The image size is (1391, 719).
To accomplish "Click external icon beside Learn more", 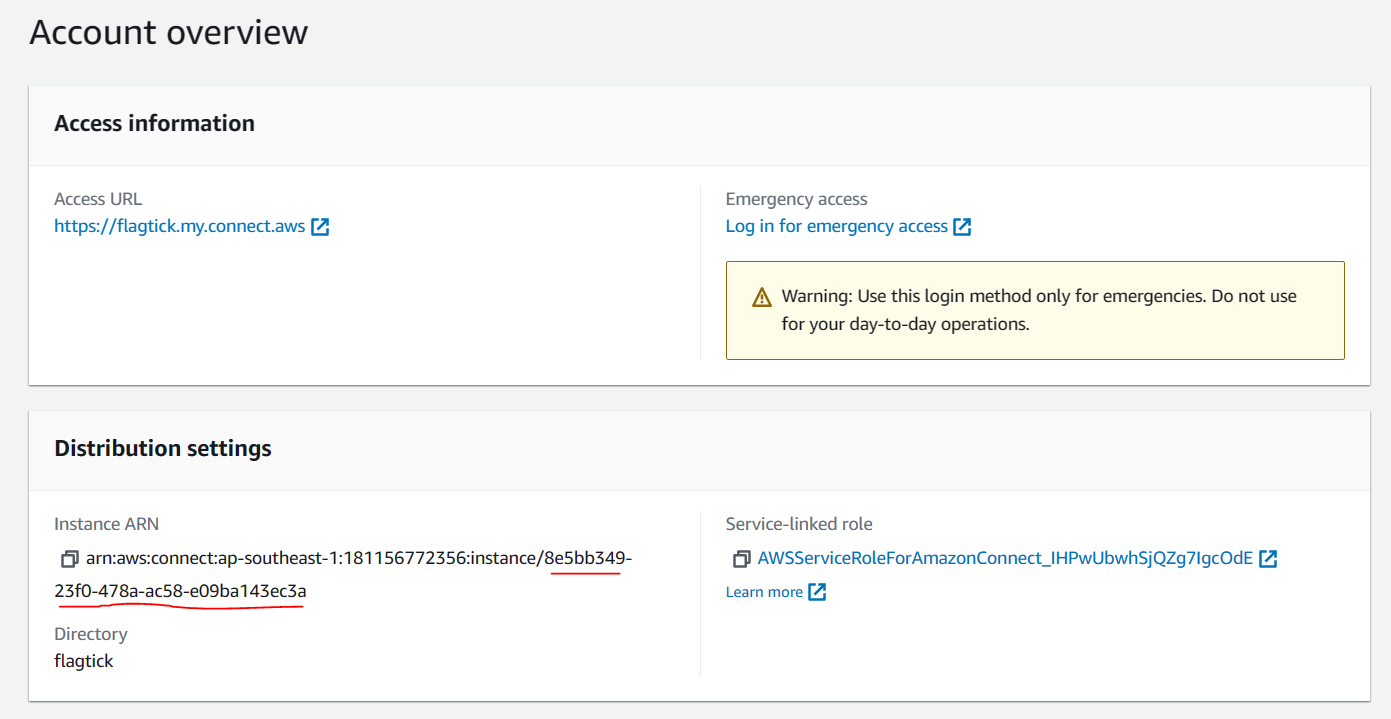I will point(817,592).
